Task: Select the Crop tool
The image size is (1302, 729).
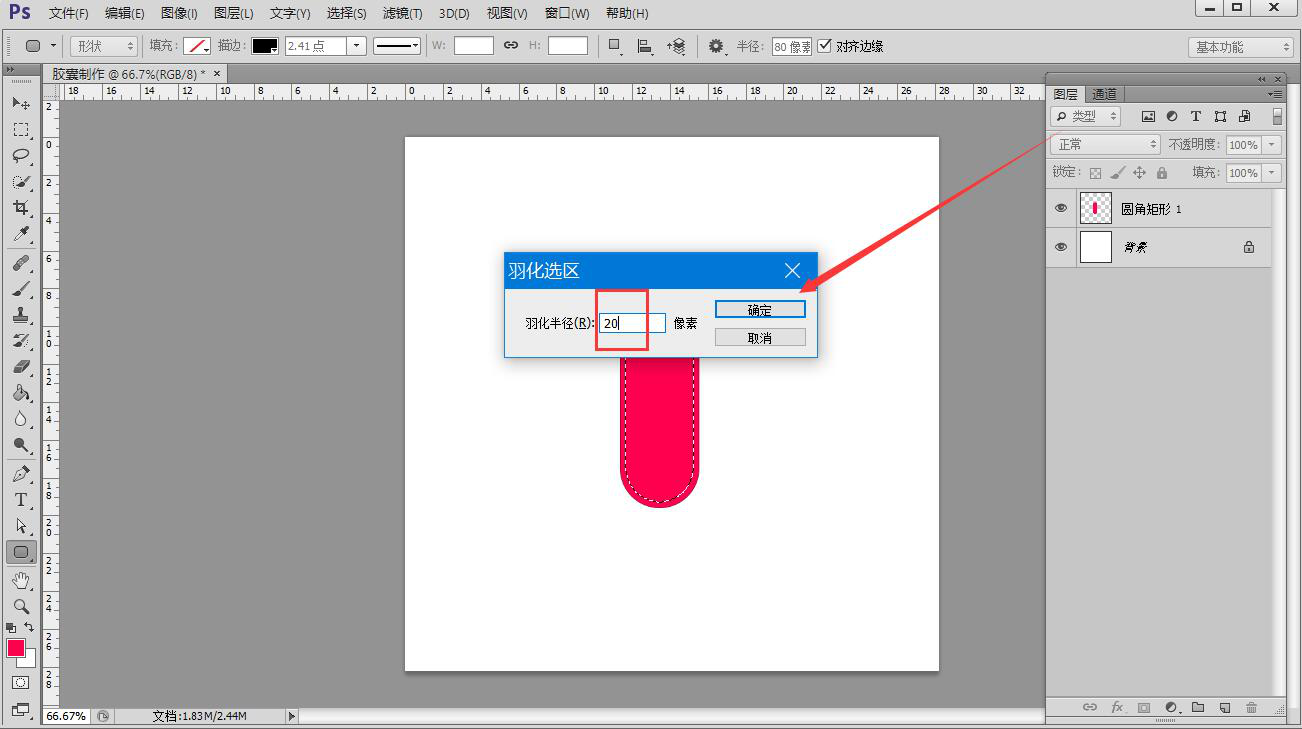Action: coord(20,208)
